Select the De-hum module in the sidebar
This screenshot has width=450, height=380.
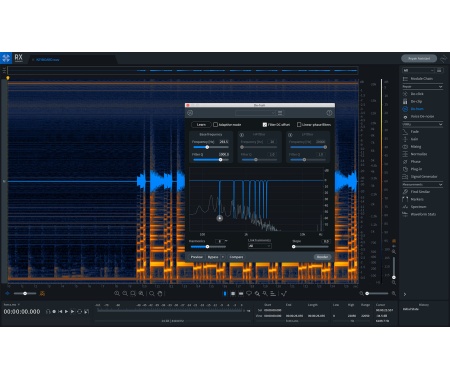[x=417, y=109]
